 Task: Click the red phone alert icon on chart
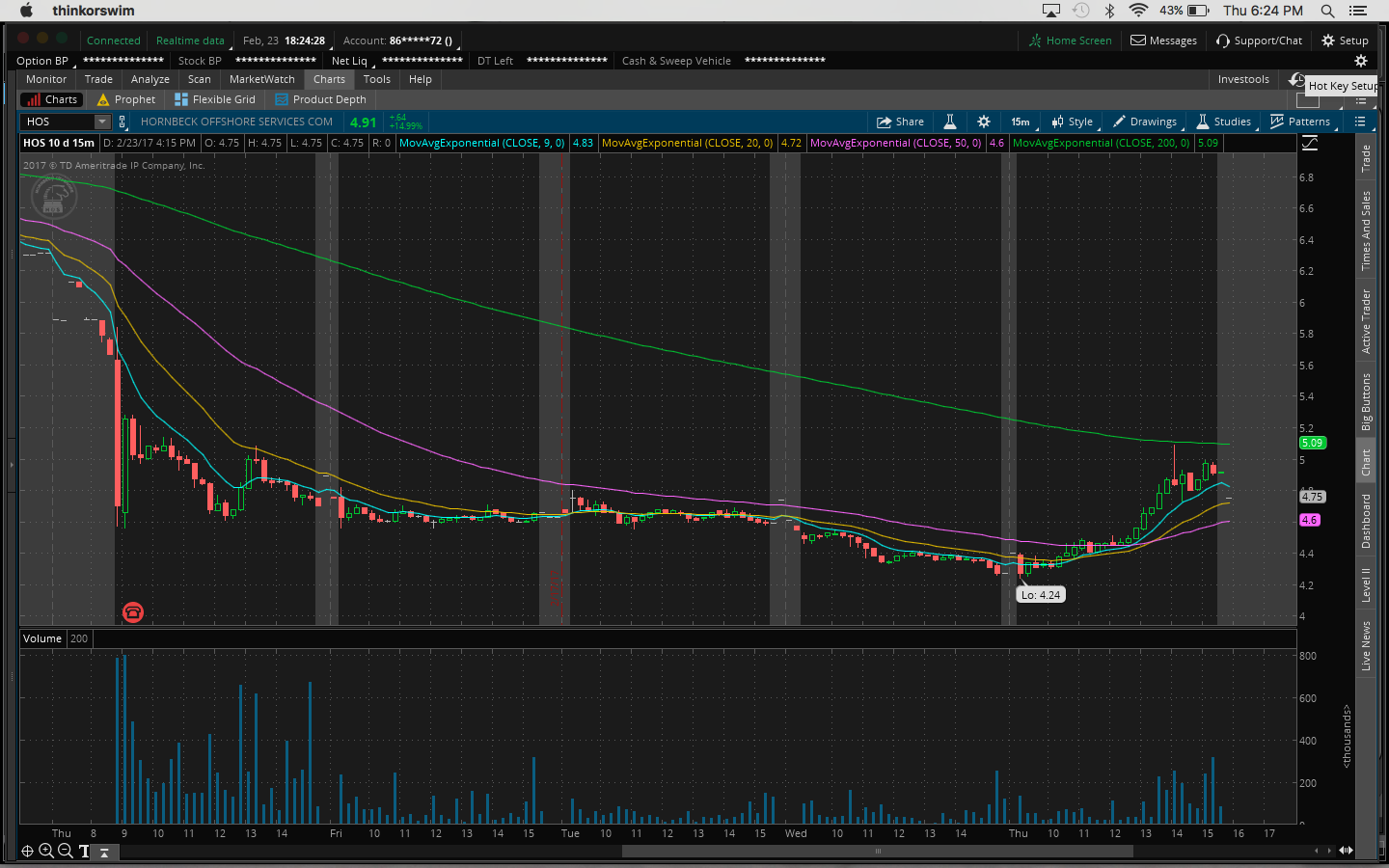133,612
